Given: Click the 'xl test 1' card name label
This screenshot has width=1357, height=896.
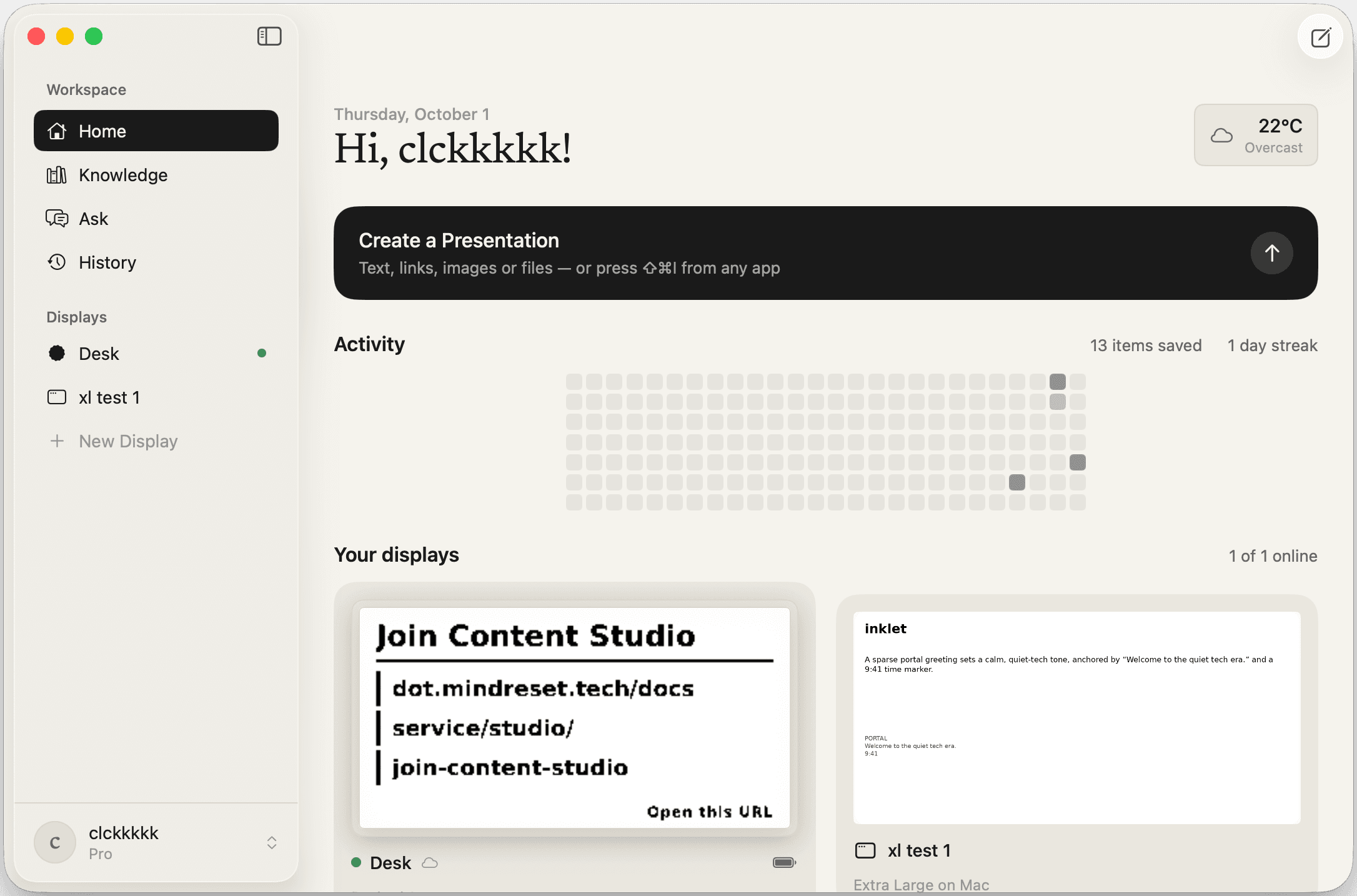Looking at the screenshot, I should (x=919, y=850).
